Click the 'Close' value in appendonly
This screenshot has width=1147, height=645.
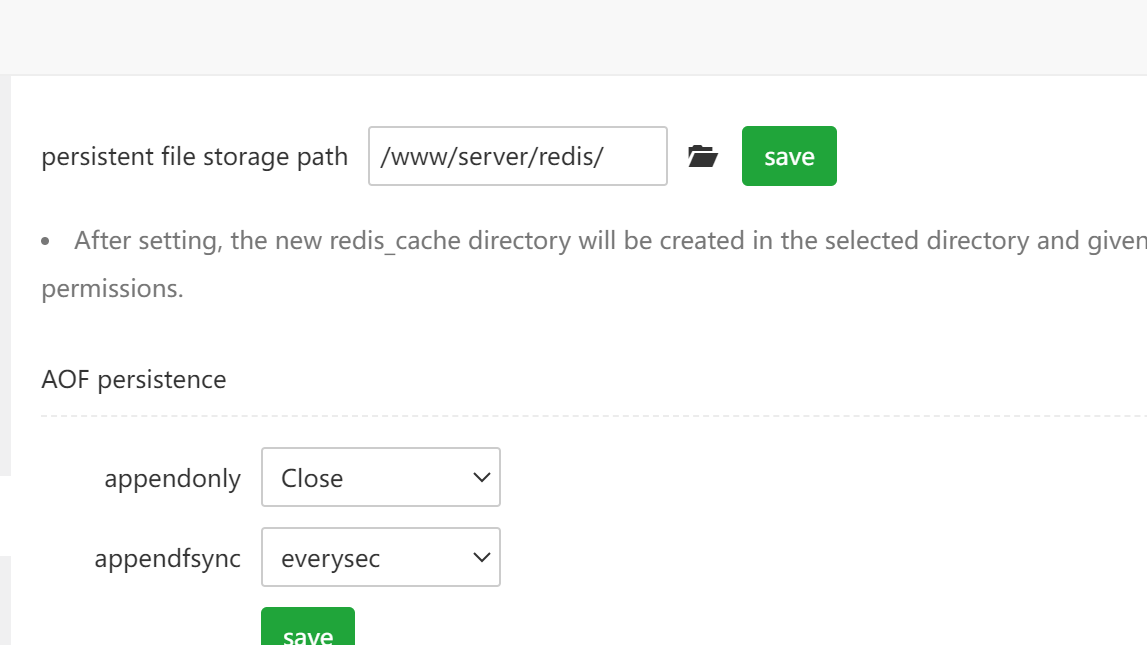(x=312, y=479)
